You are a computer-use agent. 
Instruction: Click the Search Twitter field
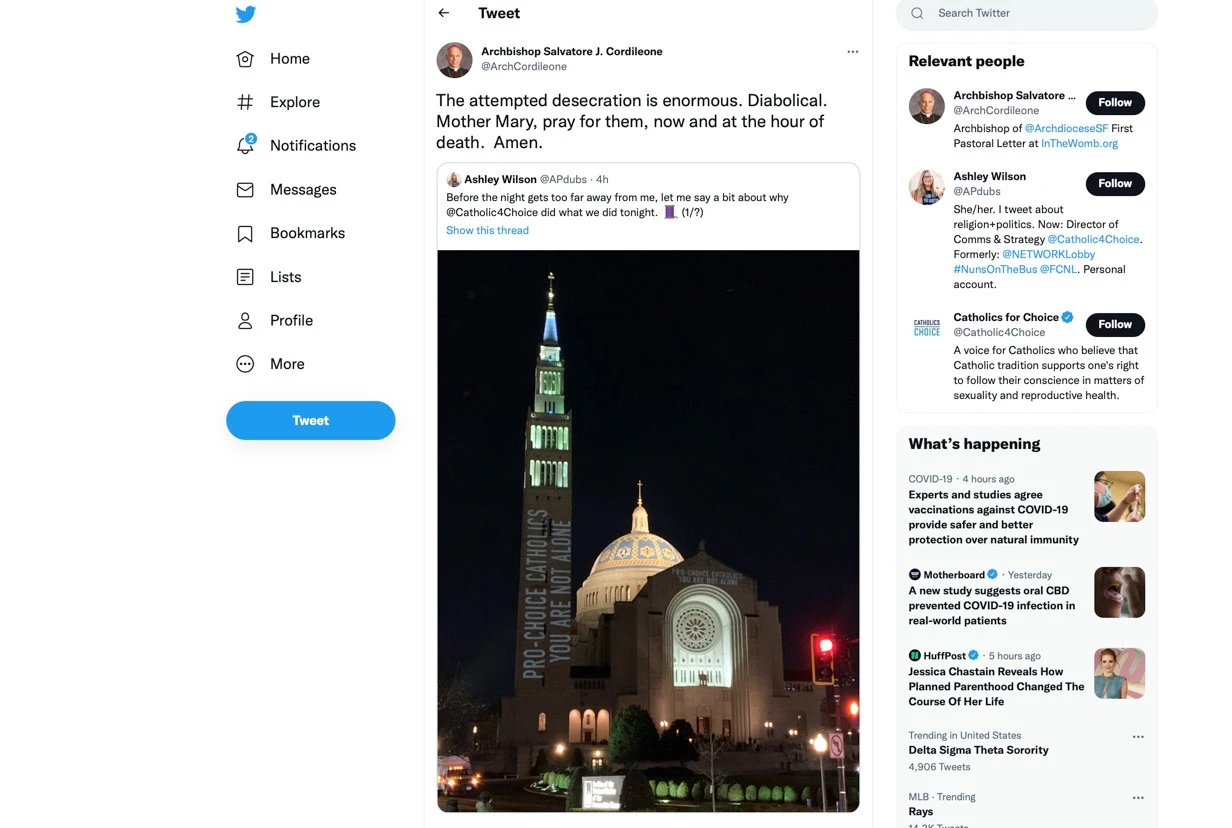click(1040, 13)
